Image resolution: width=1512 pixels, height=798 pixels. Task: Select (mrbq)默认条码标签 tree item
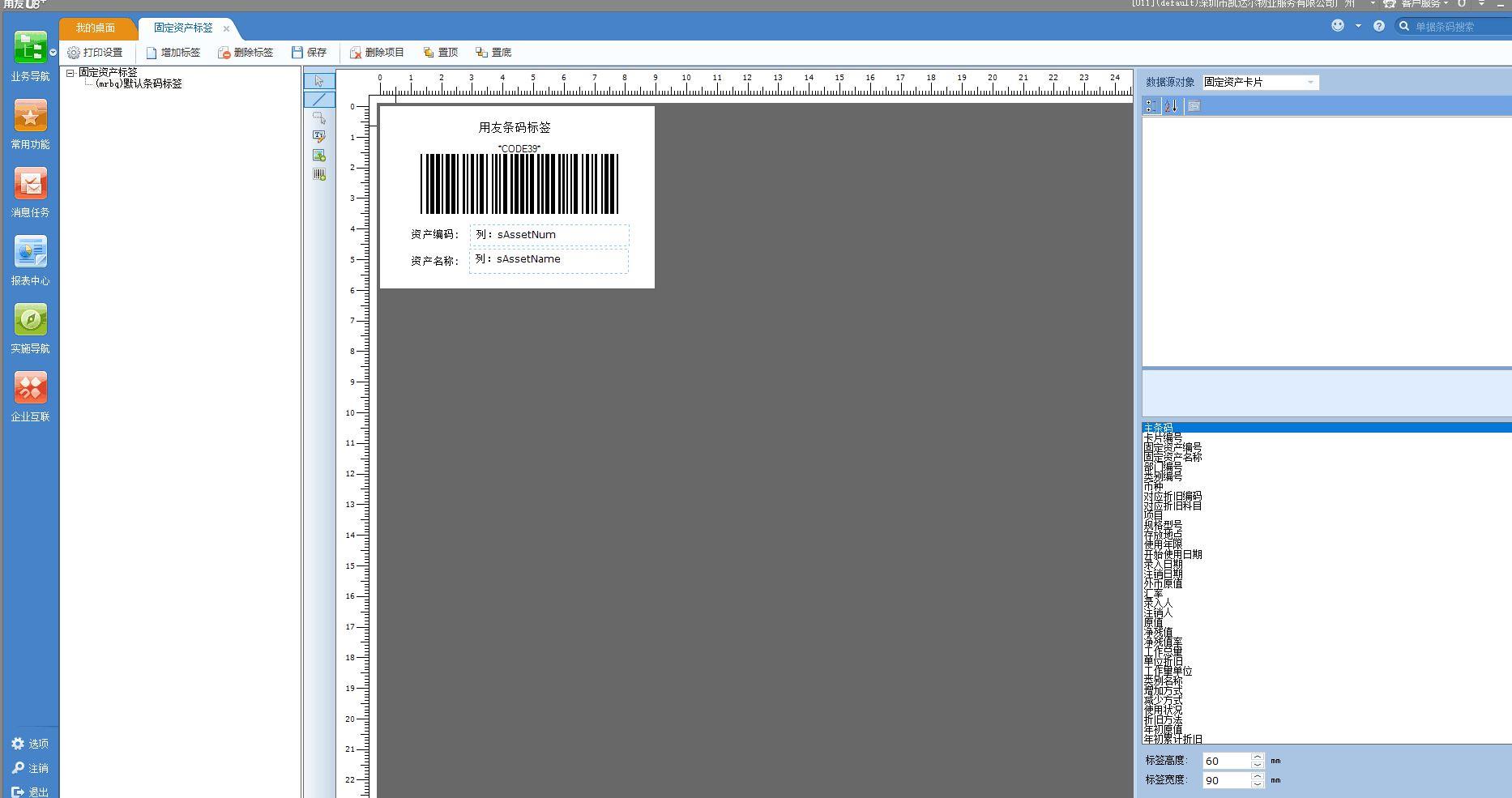[x=139, y=83]
